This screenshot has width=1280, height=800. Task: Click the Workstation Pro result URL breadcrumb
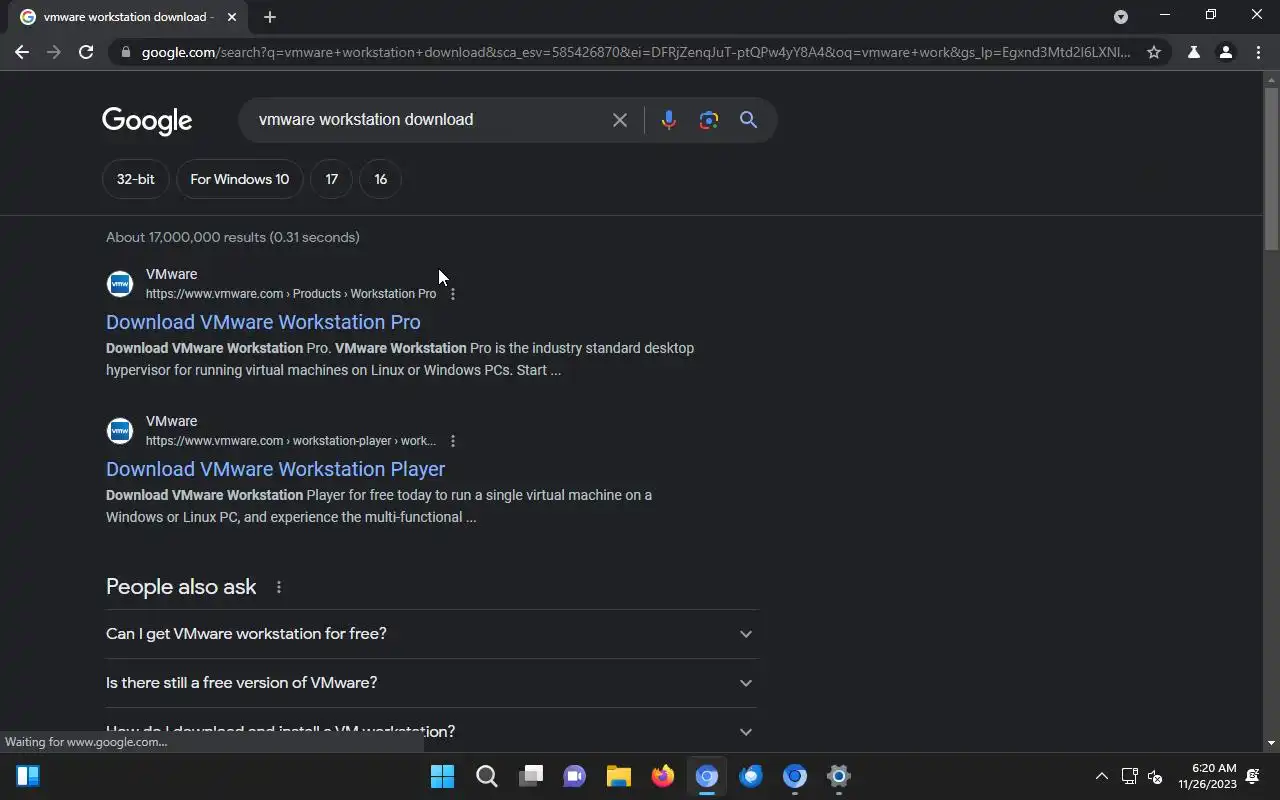(x=291, y=294)
